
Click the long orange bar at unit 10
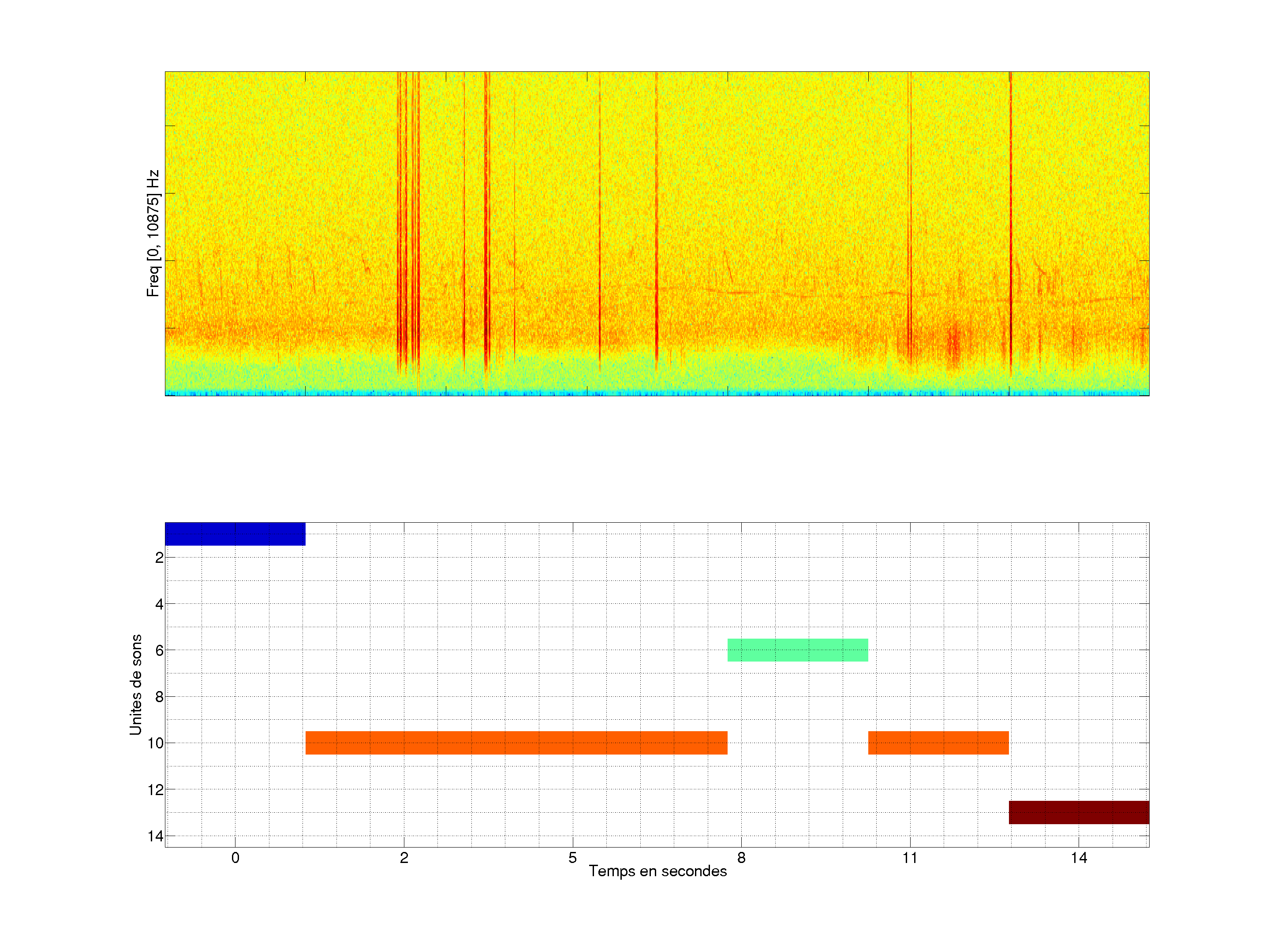(x=516, y=743)
